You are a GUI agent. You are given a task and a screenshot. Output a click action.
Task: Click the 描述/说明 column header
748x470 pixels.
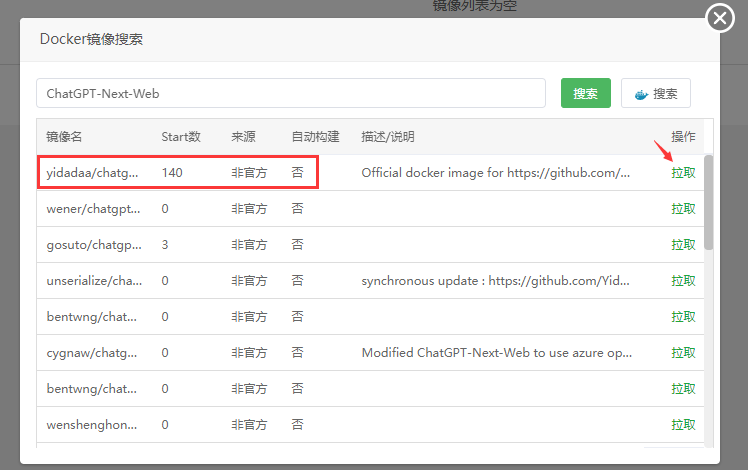[x=388, y=137]
